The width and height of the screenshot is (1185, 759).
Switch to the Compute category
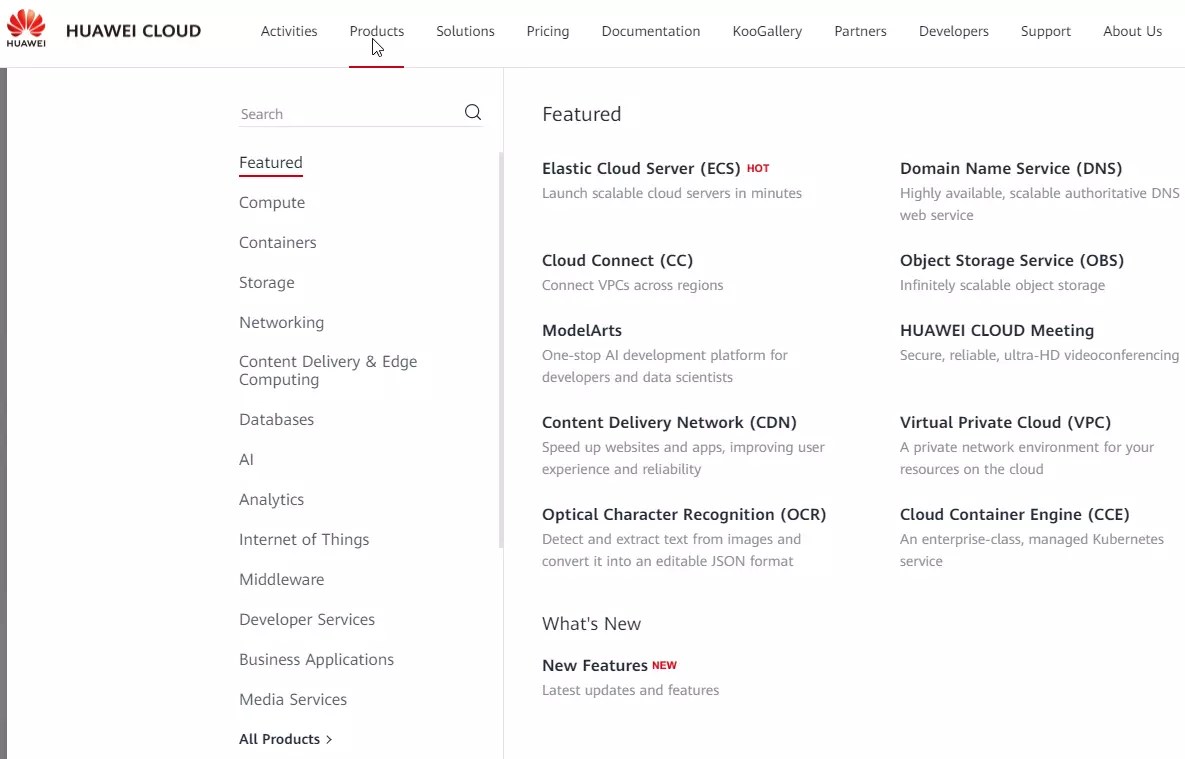tap(272, 202)
